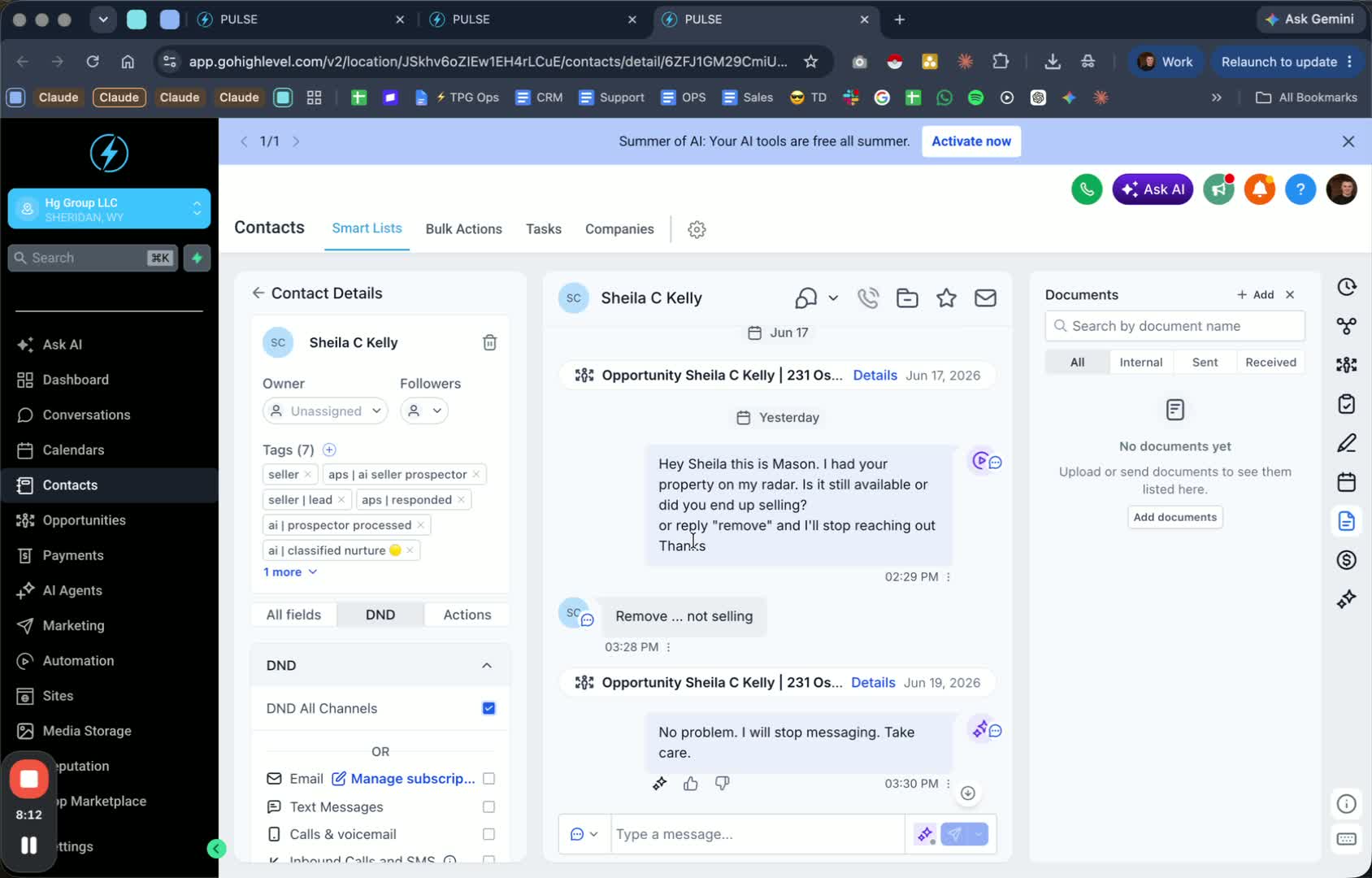The width and height of the screenshot is (1372, 878).
Task: Click the AI sparkle icon in message box
Action: coord(925,834)
